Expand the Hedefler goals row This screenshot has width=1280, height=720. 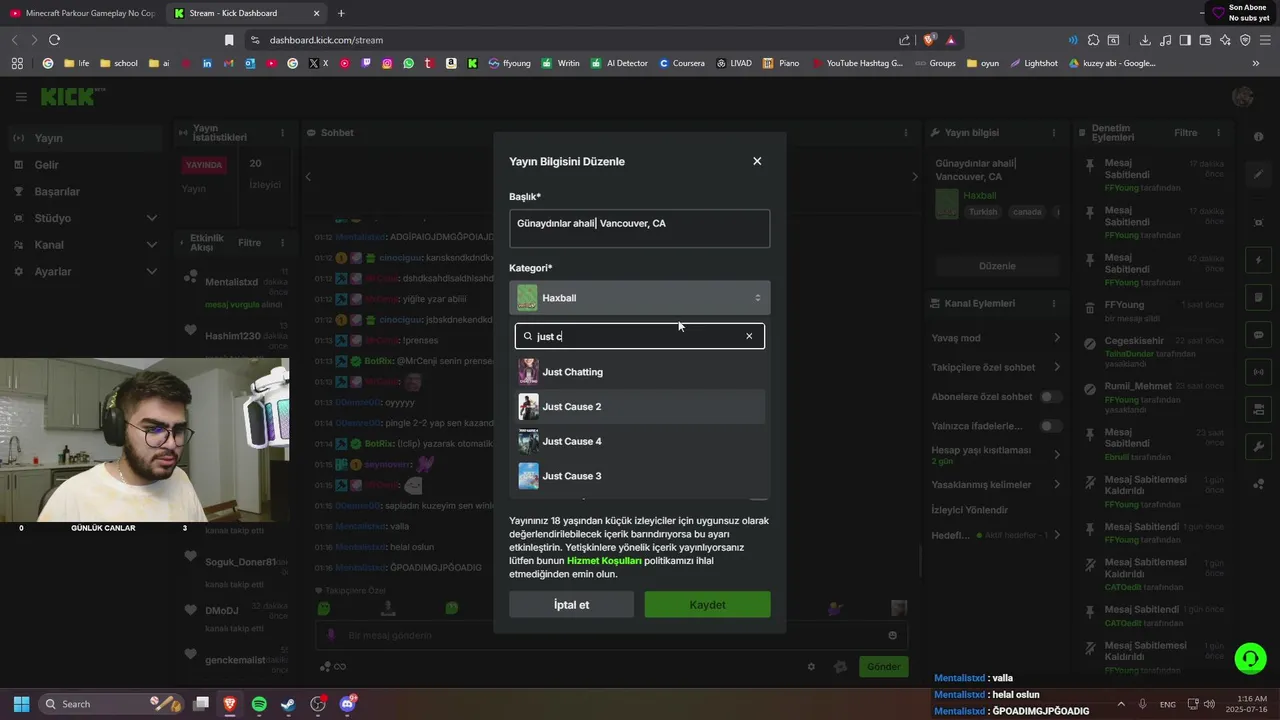(x=1057, y=535)
